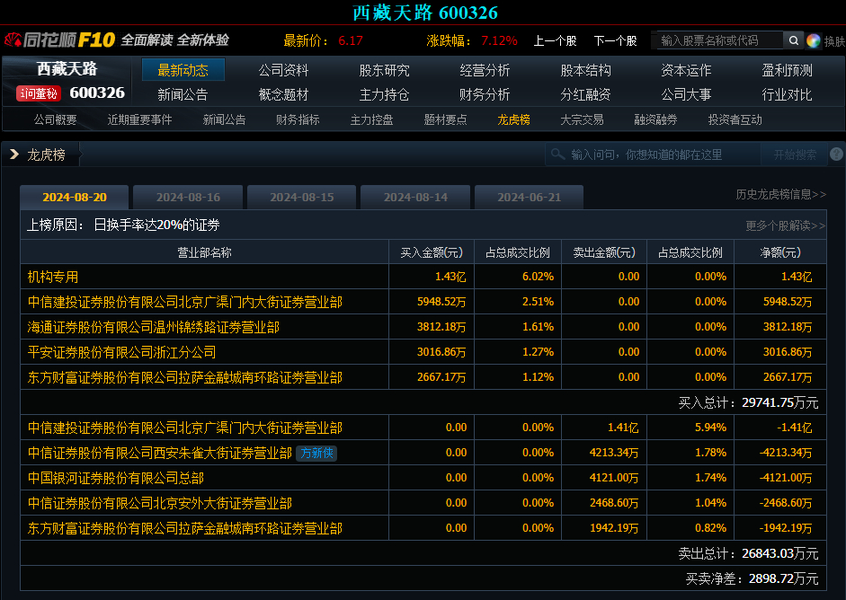Click the 营业部名称 column header
The image size is (846, 600).
coord(204,253)
